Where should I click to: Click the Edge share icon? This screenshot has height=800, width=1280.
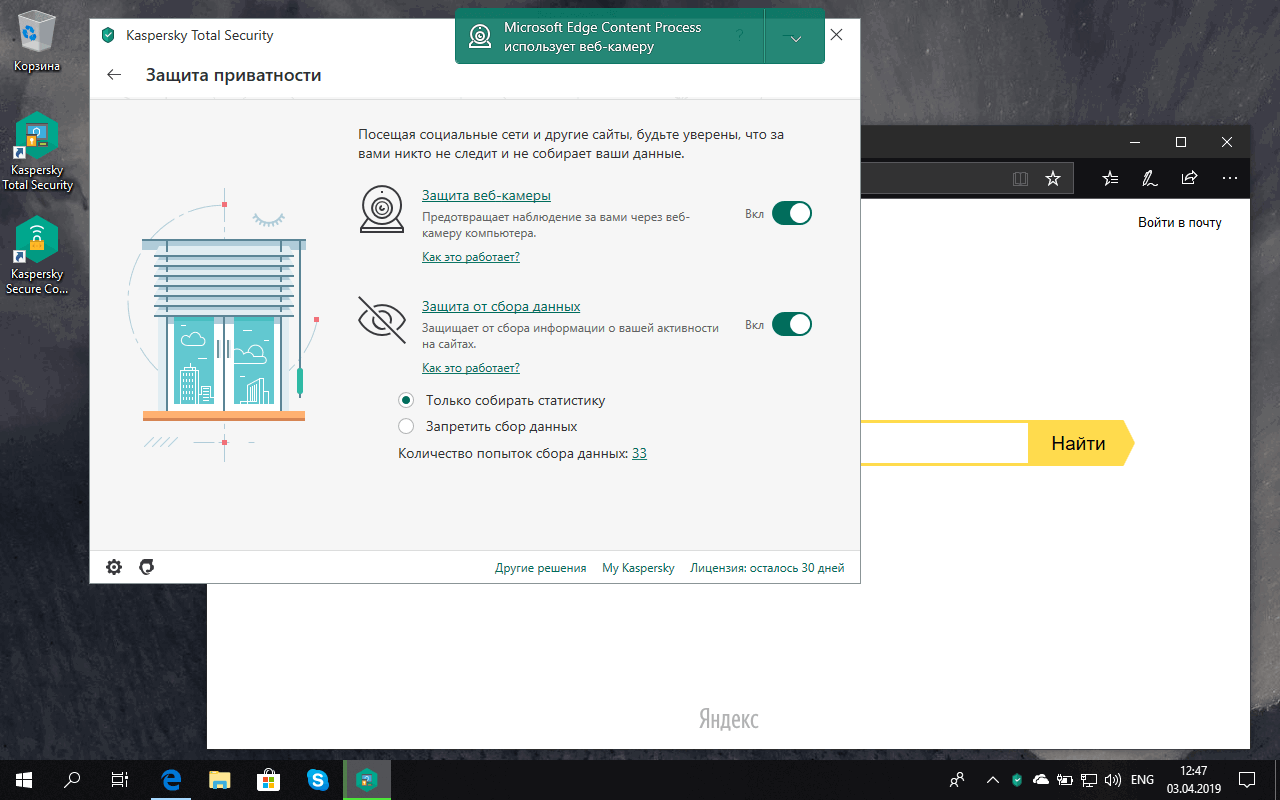1189,178
